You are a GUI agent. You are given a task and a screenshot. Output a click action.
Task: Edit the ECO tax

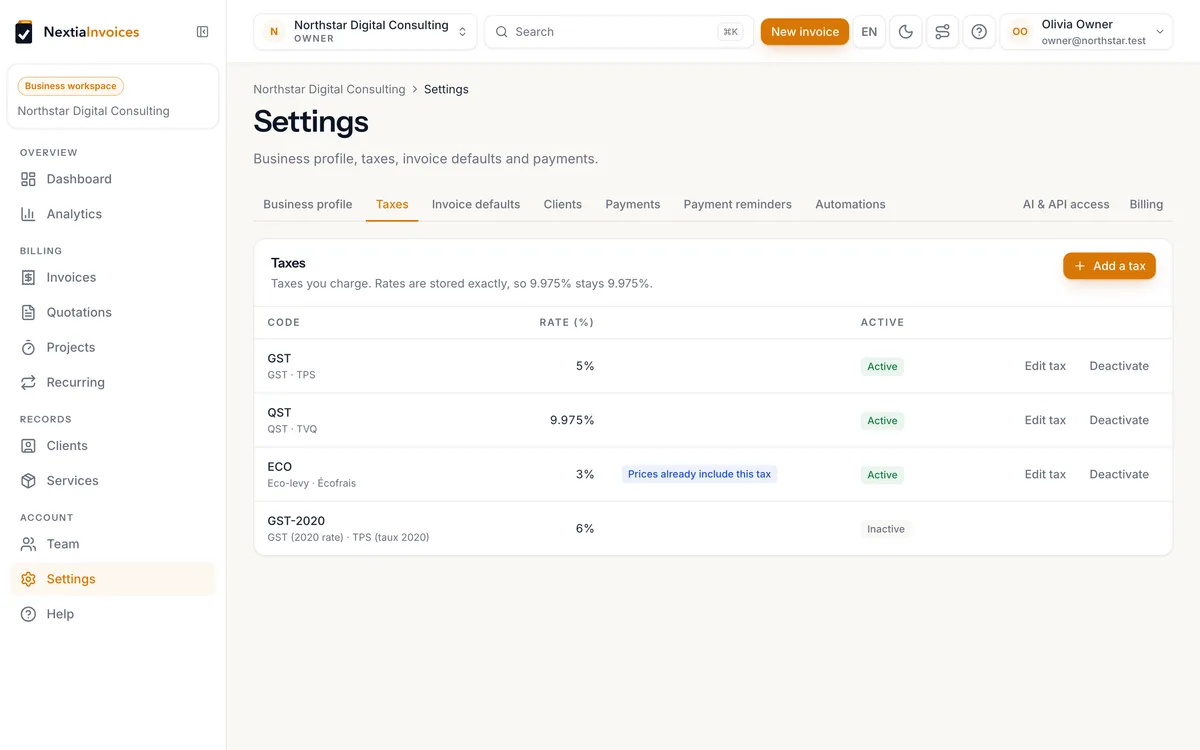[x=1045, y=474]
